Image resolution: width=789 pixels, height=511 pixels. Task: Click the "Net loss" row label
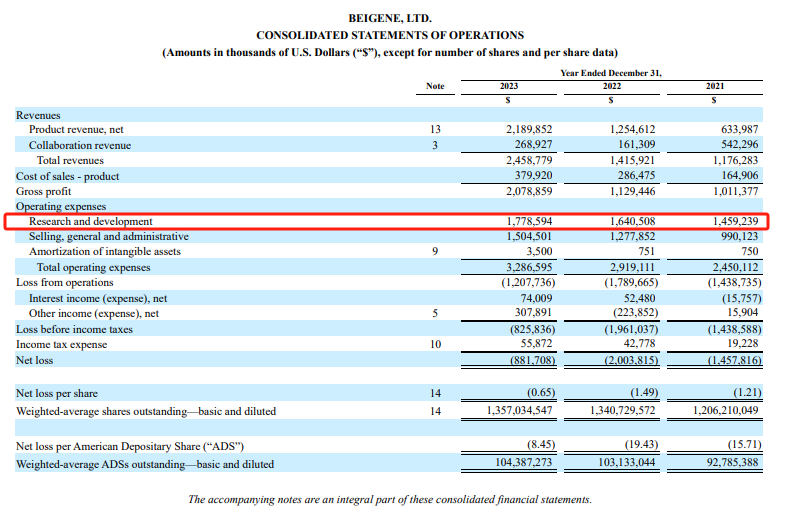point(34,361)
